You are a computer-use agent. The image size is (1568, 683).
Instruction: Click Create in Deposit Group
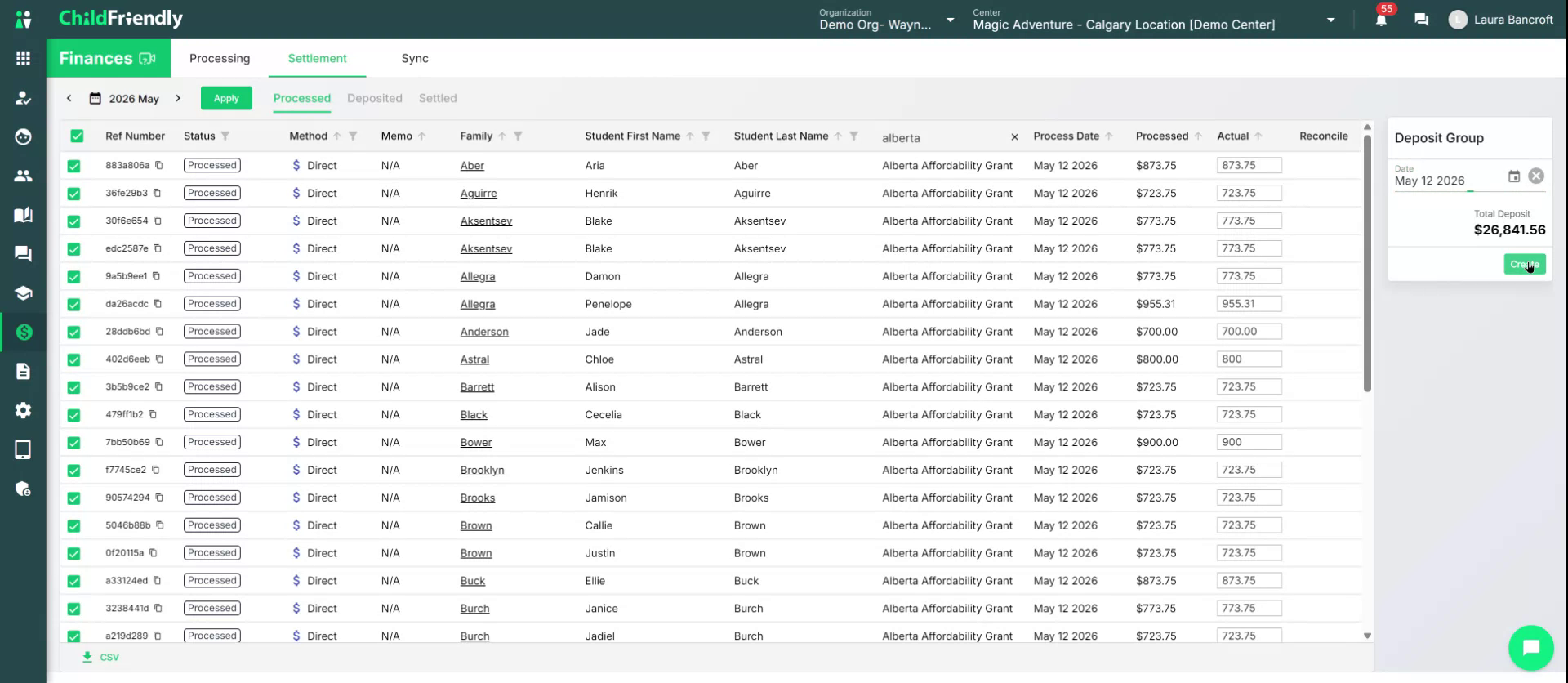pos(1524,264)
